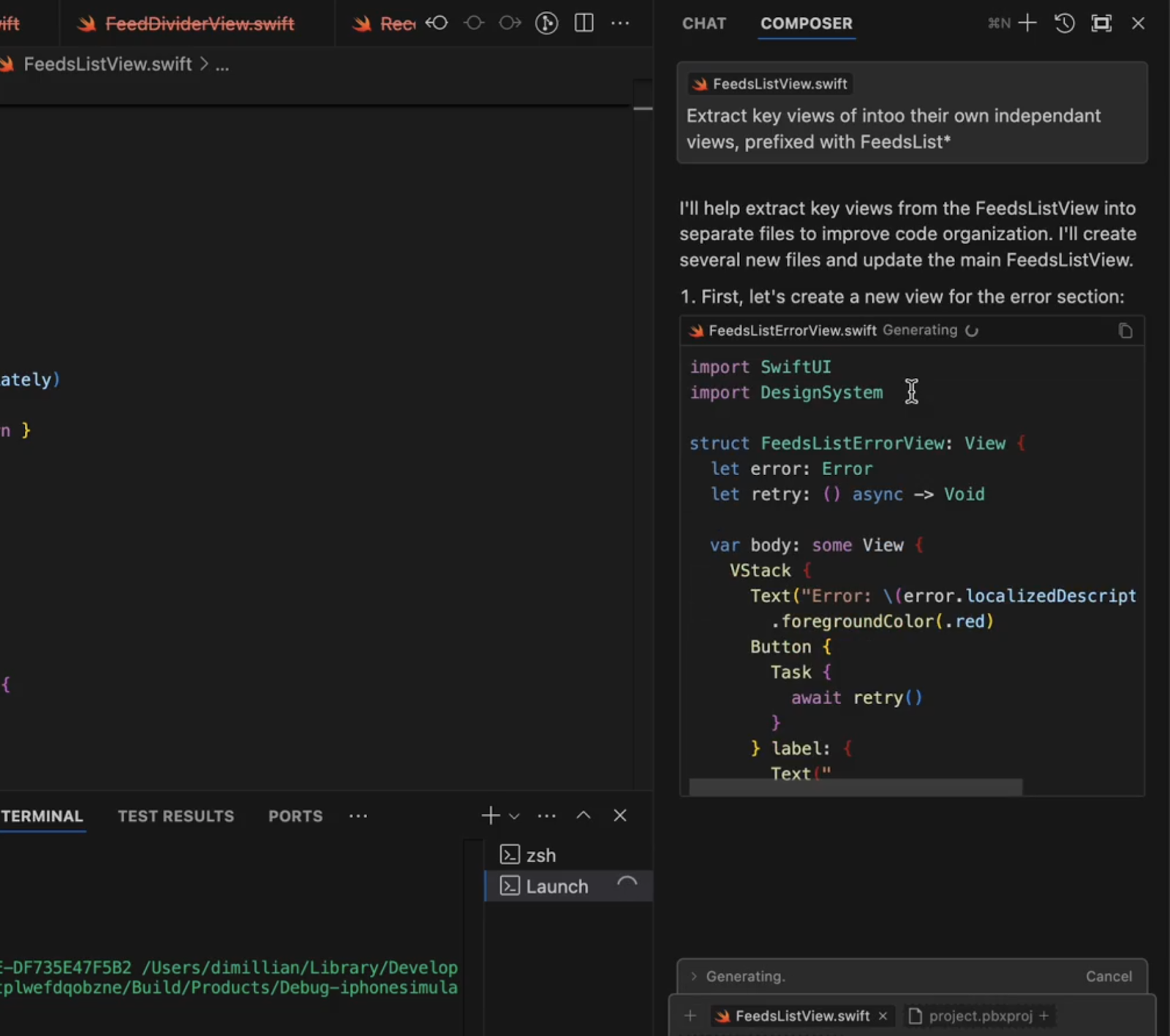
Task: Click the back navigation arrow in editor toolbar
Action: click(x=437, y=23)
